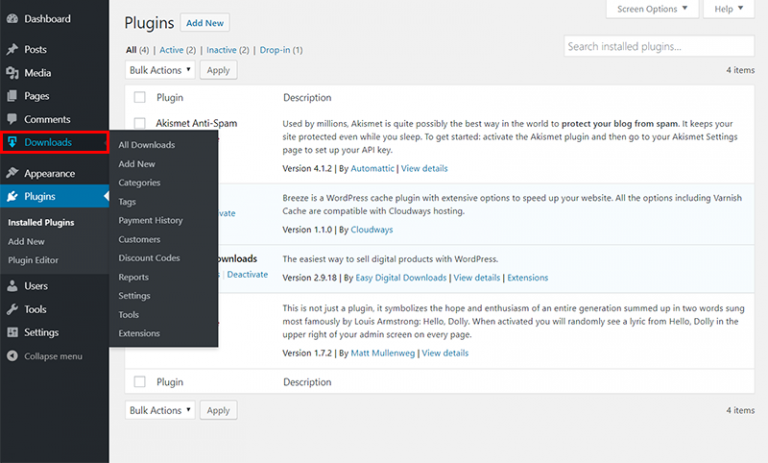768x463 pixels.
Task: Click the Users person icon
Action: 12,286
